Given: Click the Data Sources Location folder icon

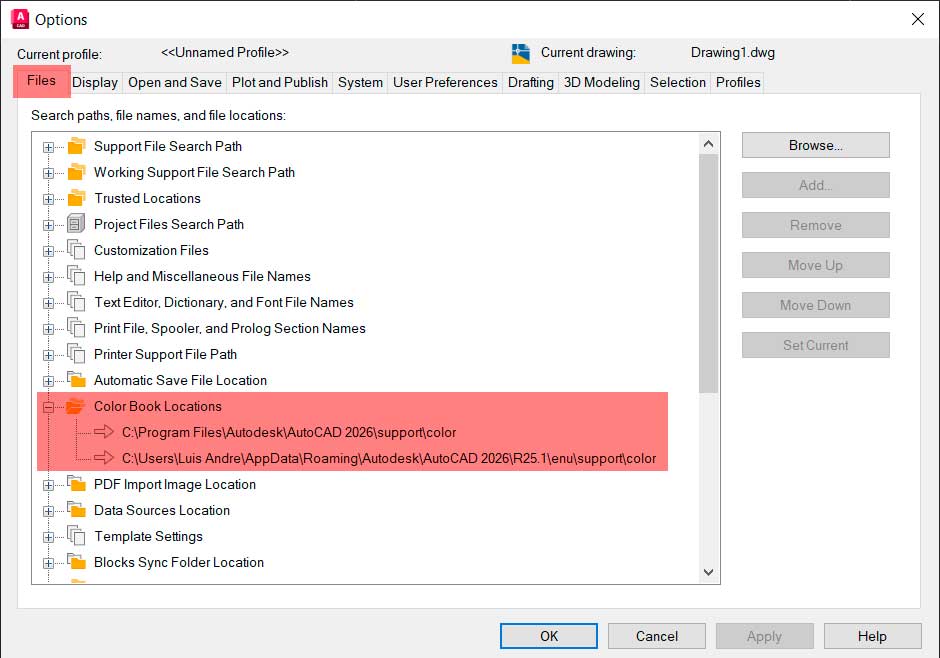Looking at the screenshot, I should pos(76,510).
